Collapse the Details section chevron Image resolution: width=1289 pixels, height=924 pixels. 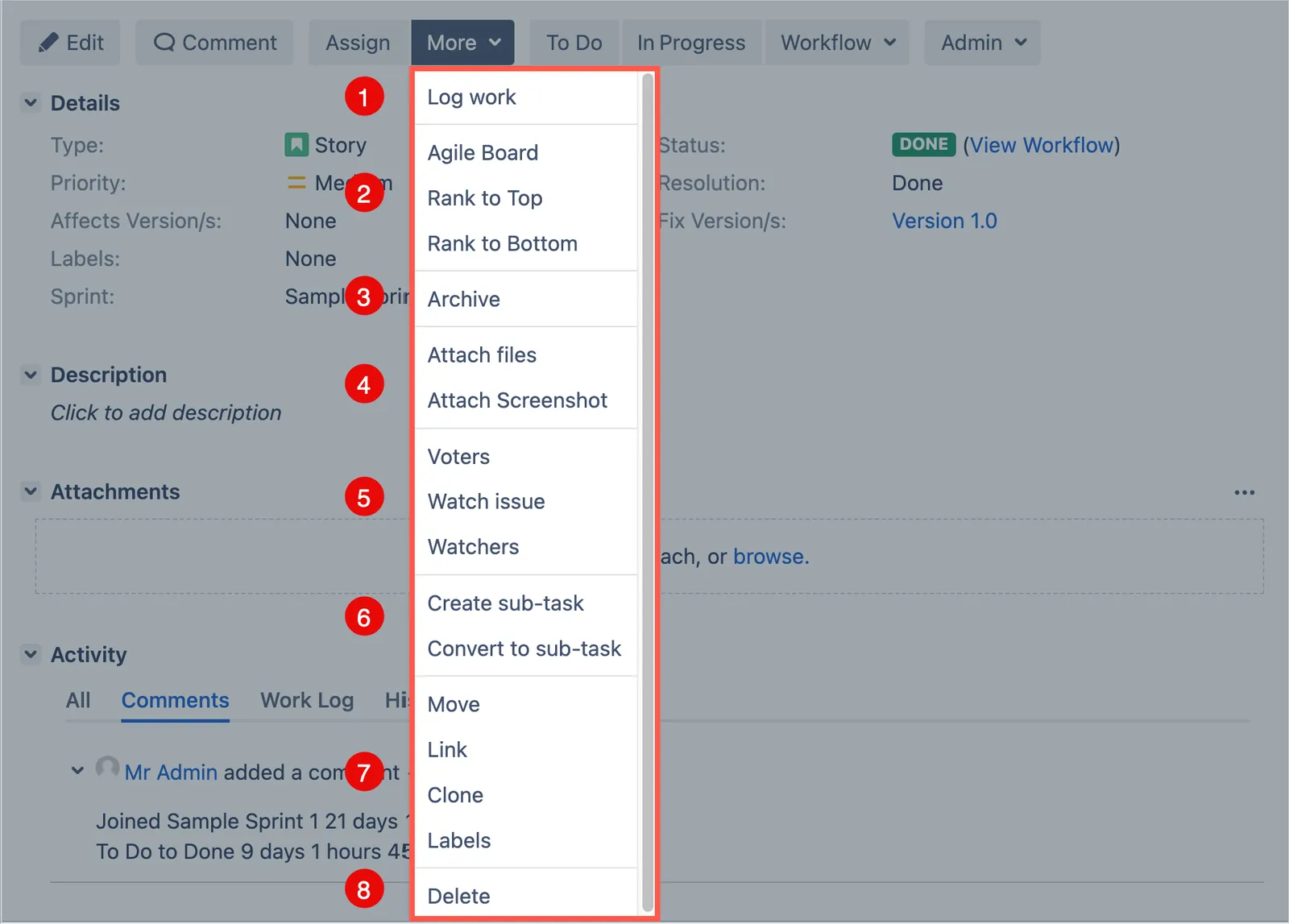tap(31, 103)
